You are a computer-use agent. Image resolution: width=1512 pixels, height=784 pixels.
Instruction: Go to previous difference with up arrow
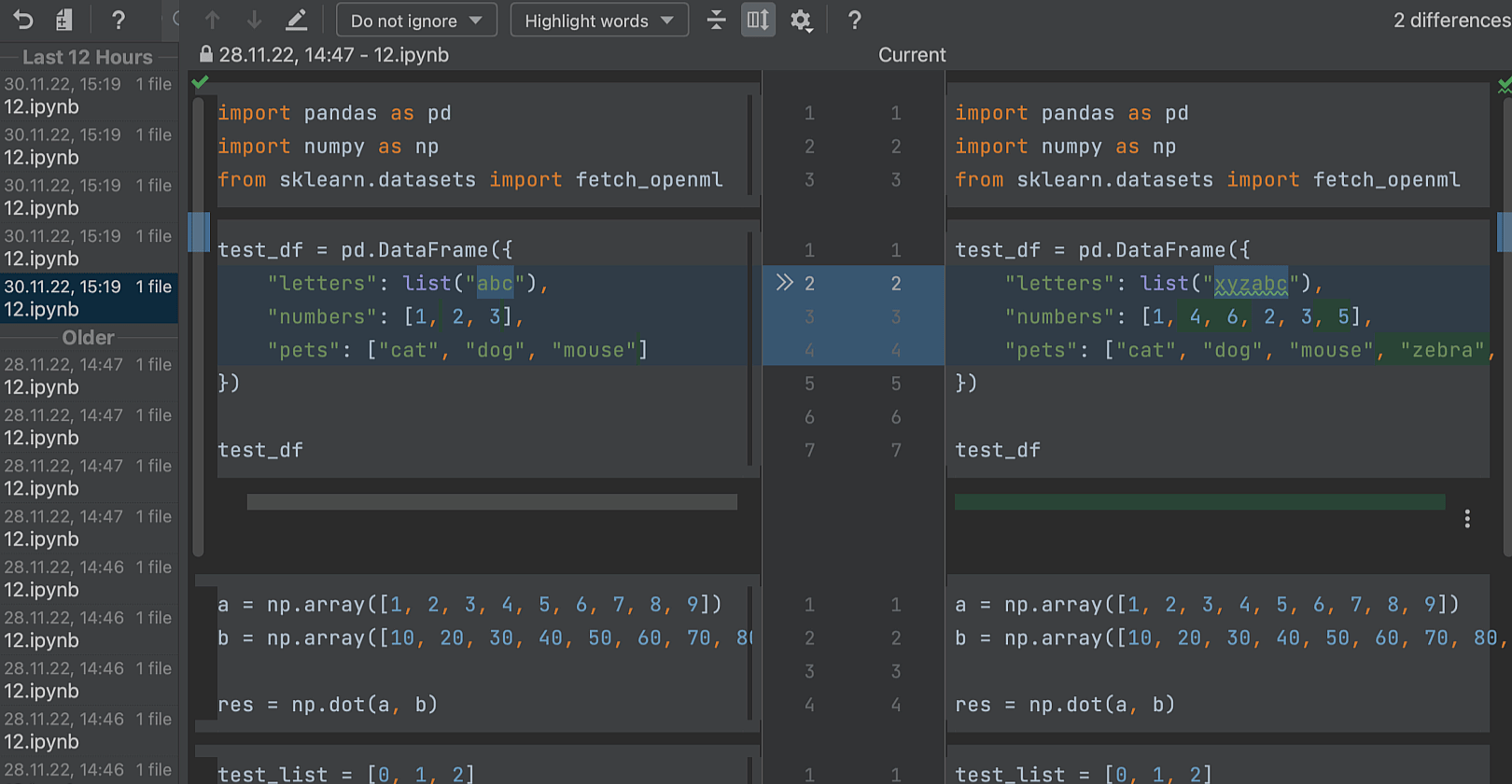[x=213, y=20]
